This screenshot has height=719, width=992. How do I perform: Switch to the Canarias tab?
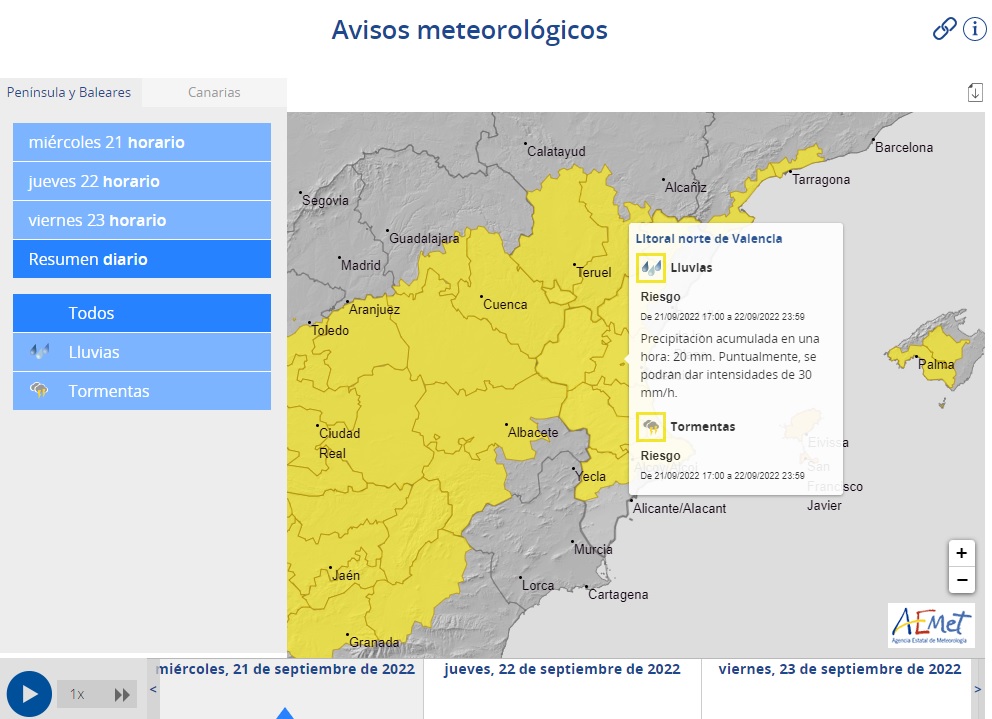(x=213, y=92)
